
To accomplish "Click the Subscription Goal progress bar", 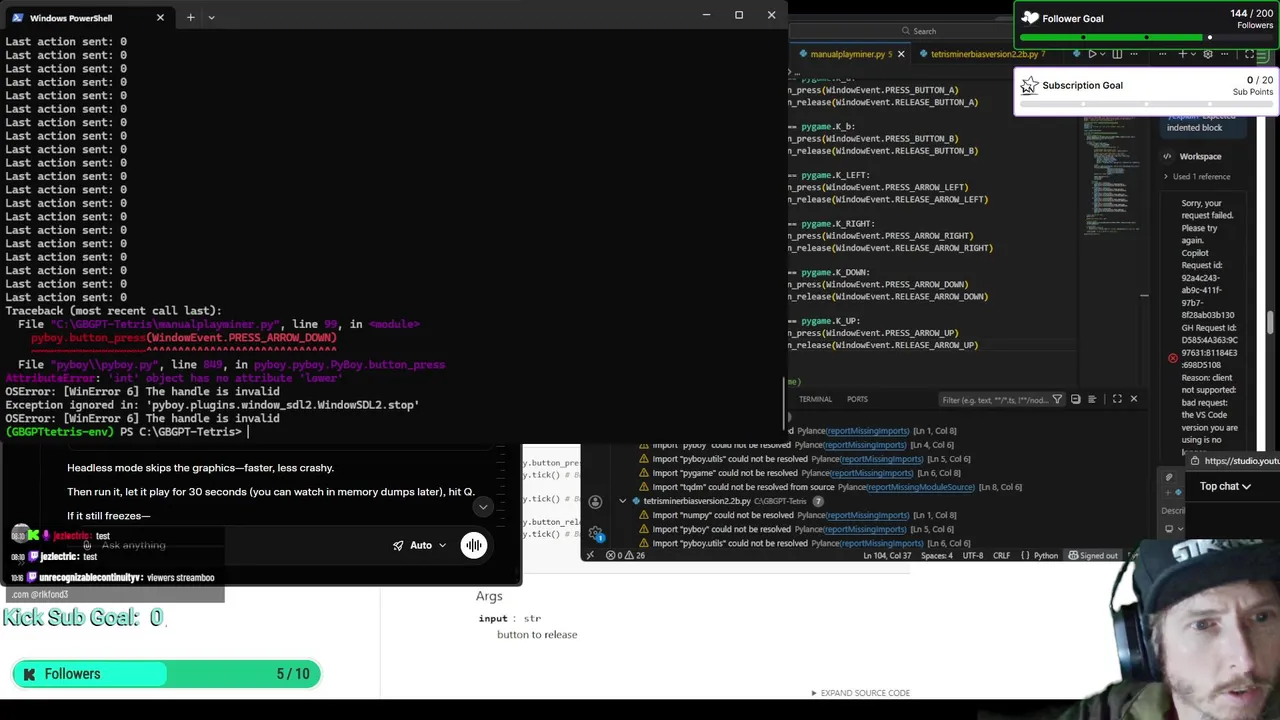I will click(x=1147, y=106).
